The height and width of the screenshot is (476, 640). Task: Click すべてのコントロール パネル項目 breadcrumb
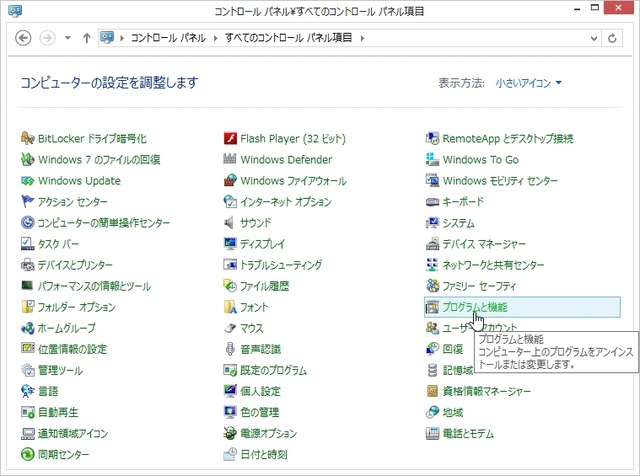point(289,38)
